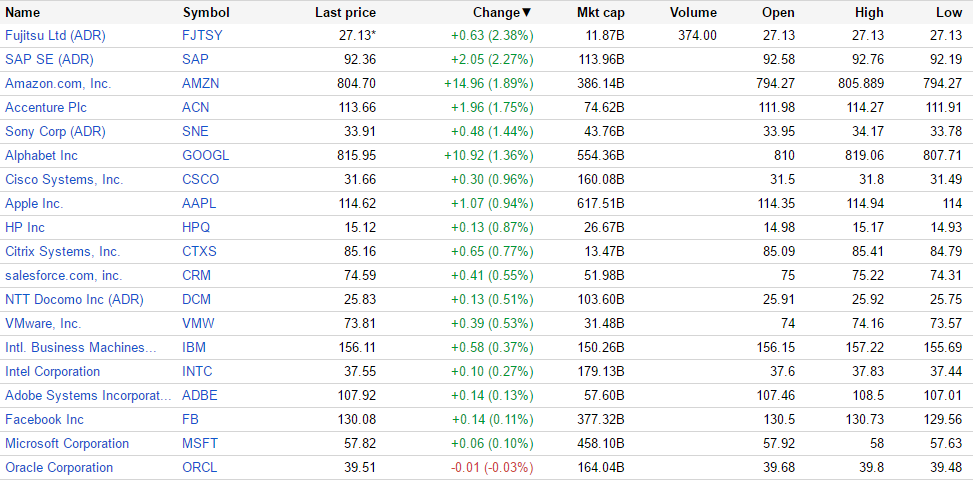Sort table by Name column header
Image resolution: width=973 pixels, height=481 pixels.
pyautogui.click(x=23, y=13)
